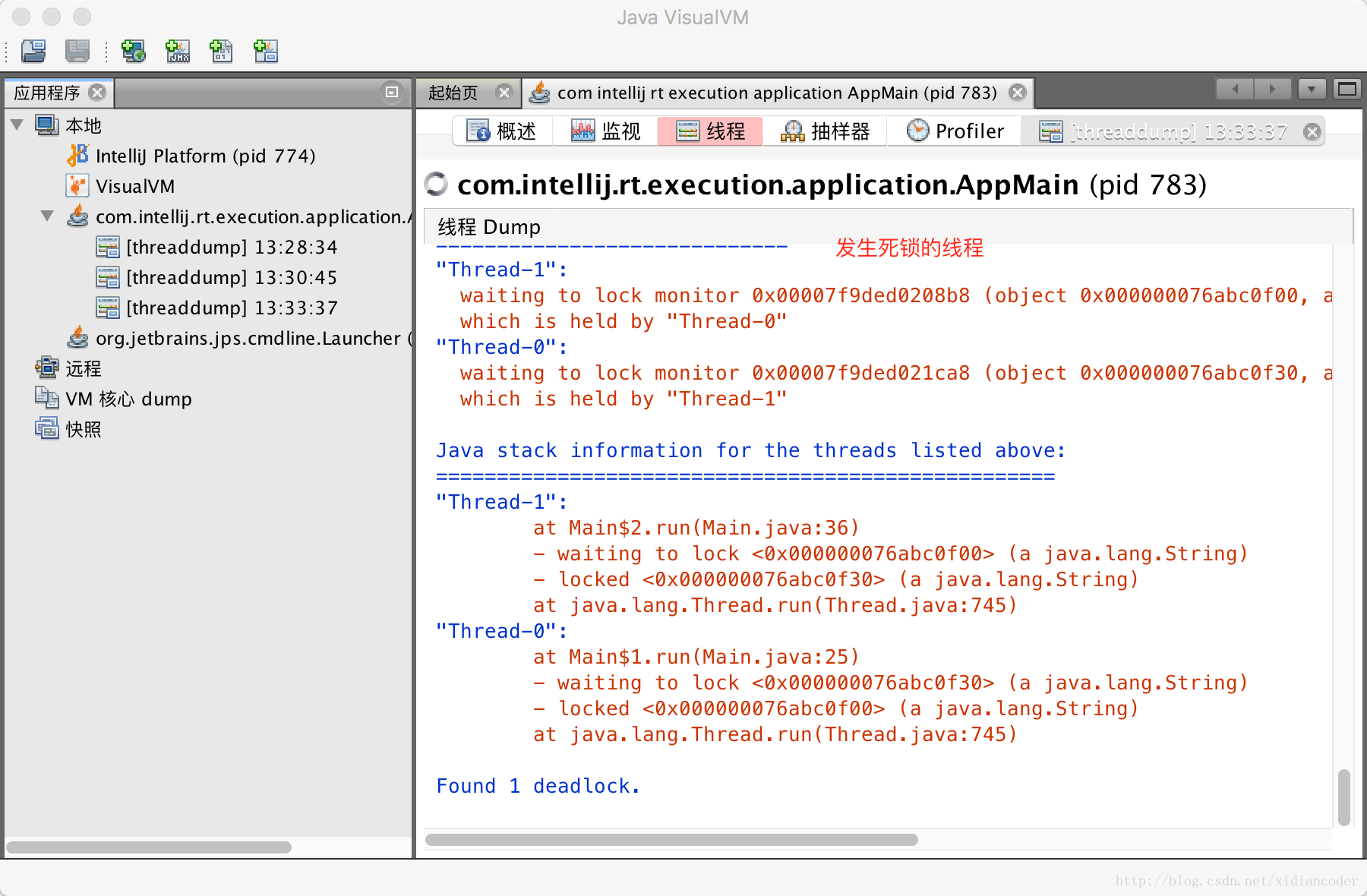Select the 远程 tree node
The image size is (1367, 896).
point(84,368)
